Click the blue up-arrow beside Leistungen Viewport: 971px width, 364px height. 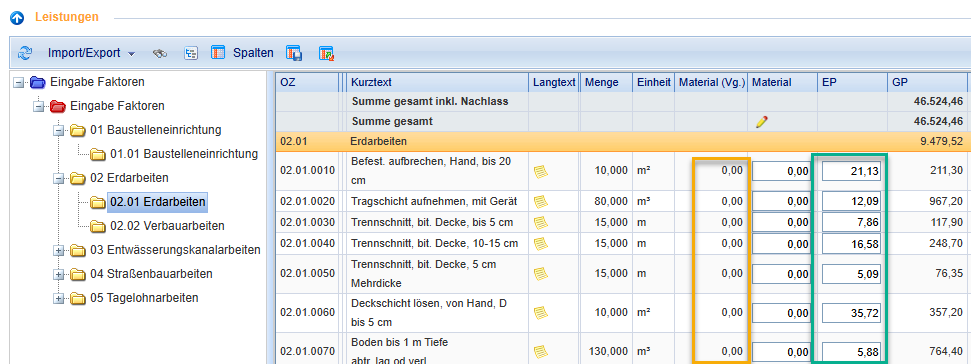pyautogui.click(x=17, y=18)
